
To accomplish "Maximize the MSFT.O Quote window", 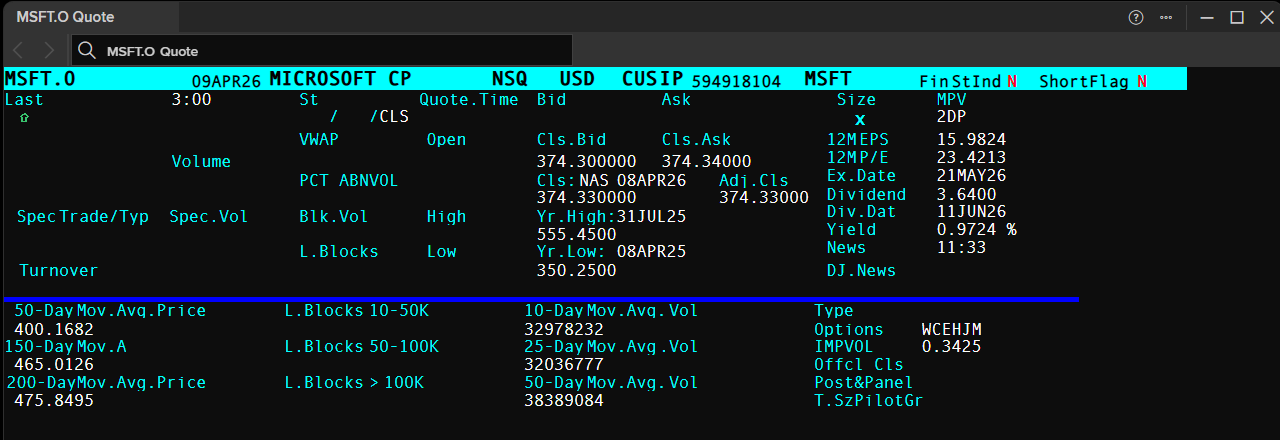I will tap(1237, 17).
